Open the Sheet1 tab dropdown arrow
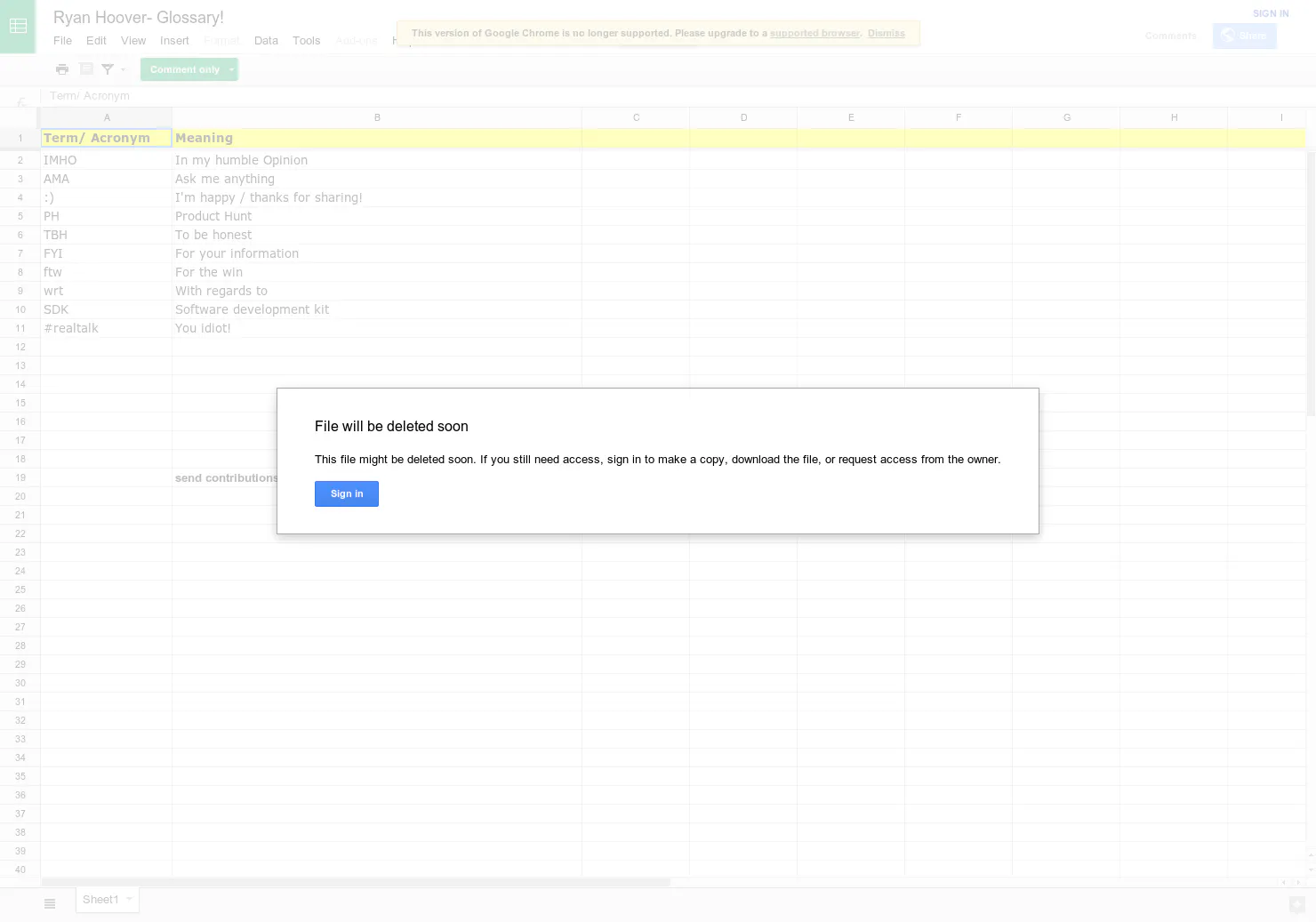 129,899
